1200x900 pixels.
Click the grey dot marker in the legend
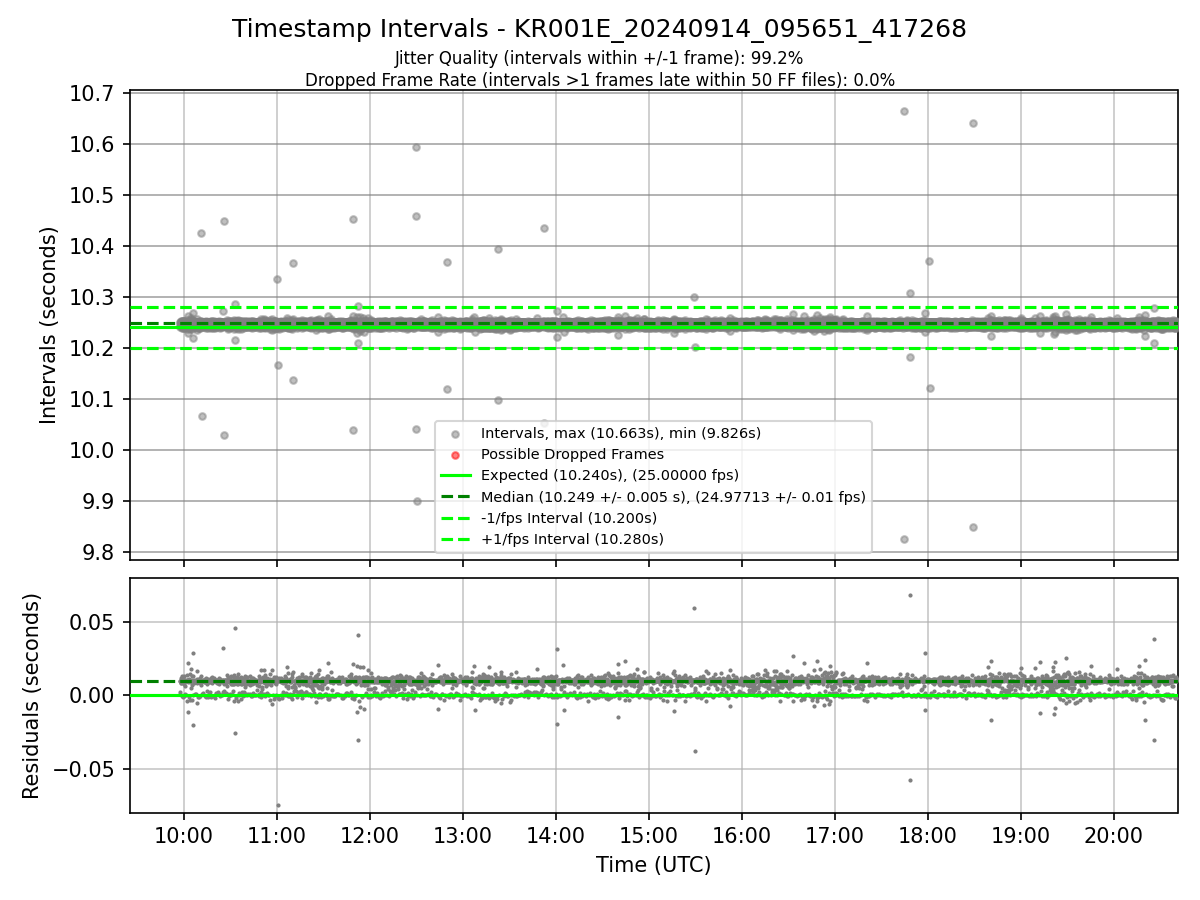click(x=456, y=434)
